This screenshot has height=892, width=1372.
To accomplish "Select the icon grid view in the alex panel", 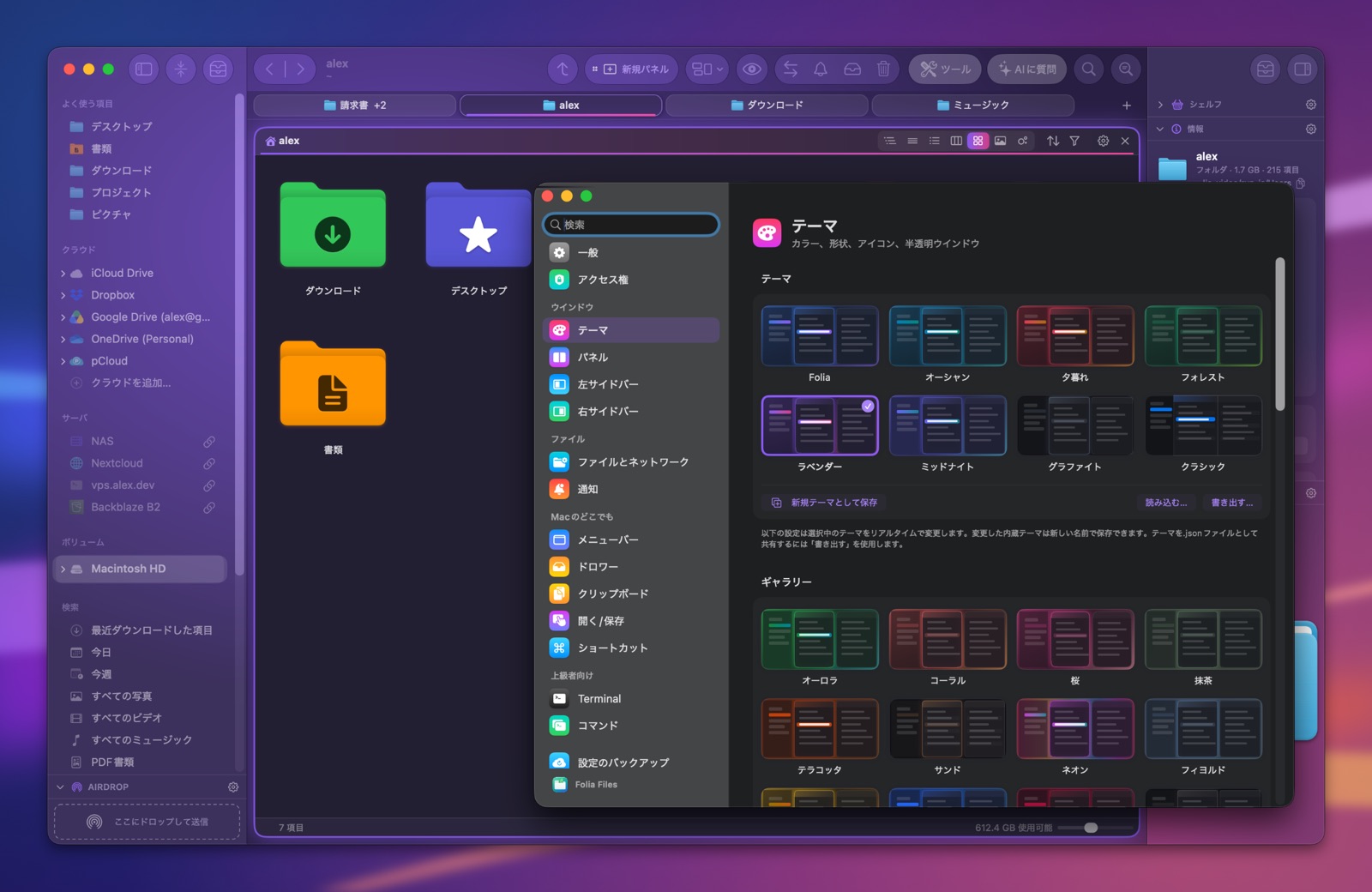I will point(978,141).
